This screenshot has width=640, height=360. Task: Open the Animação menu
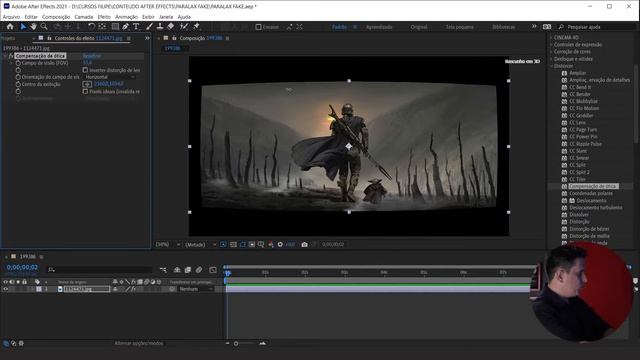pyautogui.click(x=127, y=17)
